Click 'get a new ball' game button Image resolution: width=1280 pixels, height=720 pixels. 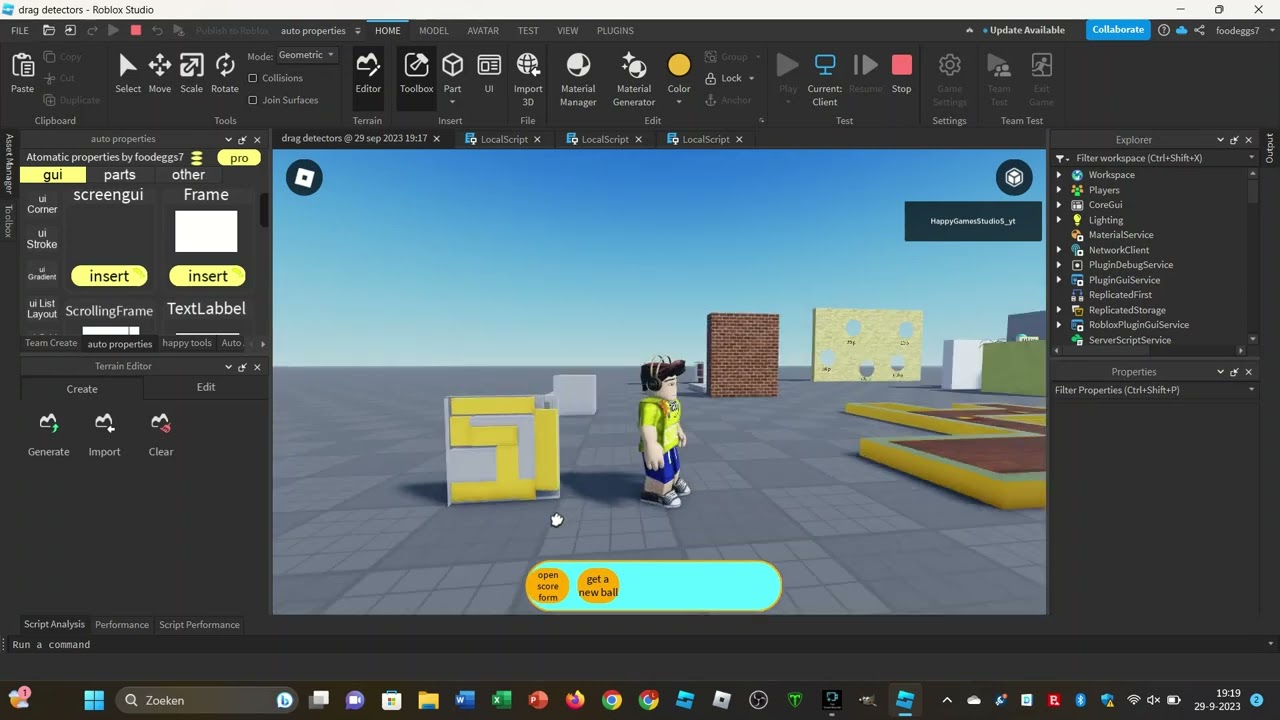point(598,586)
